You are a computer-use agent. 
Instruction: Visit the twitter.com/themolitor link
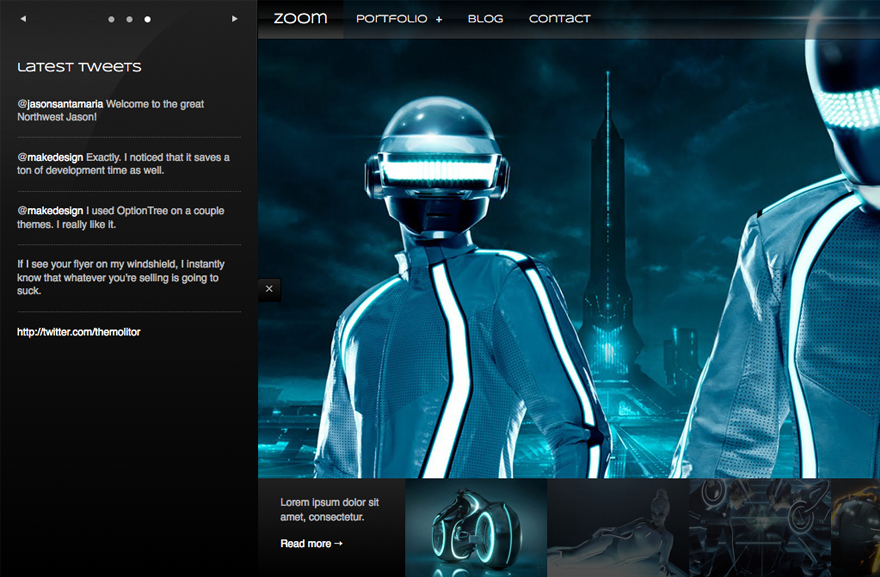(x=79, y=332)
